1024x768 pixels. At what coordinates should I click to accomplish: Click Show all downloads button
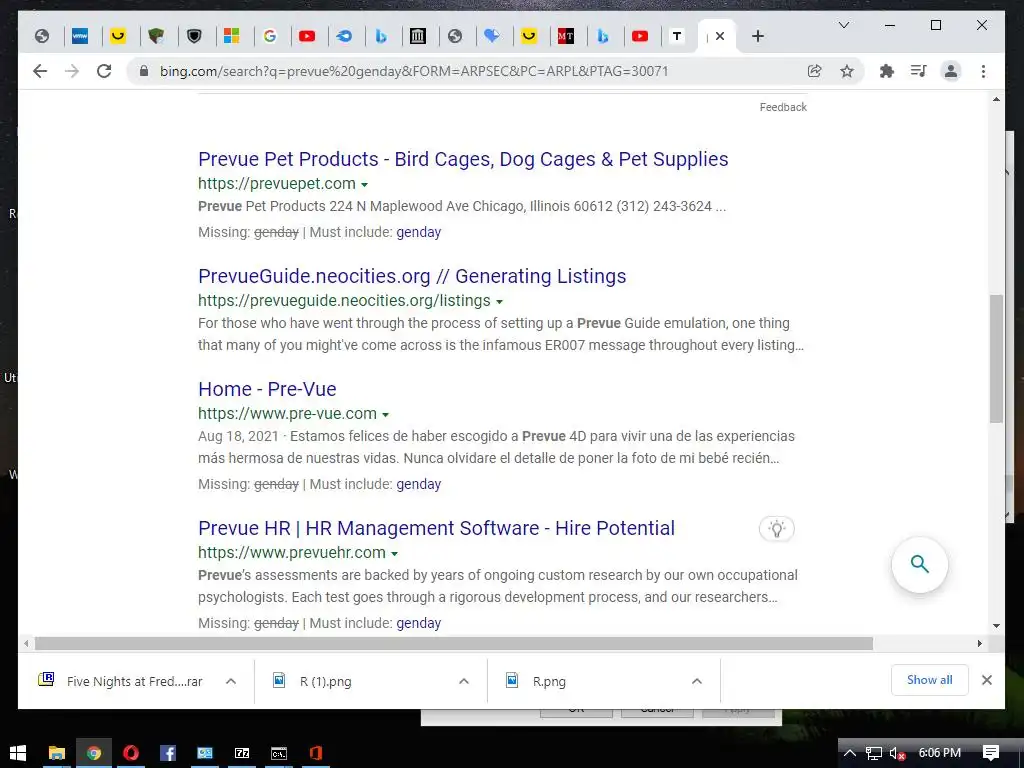pyautogui.click(x=929, y=680)
